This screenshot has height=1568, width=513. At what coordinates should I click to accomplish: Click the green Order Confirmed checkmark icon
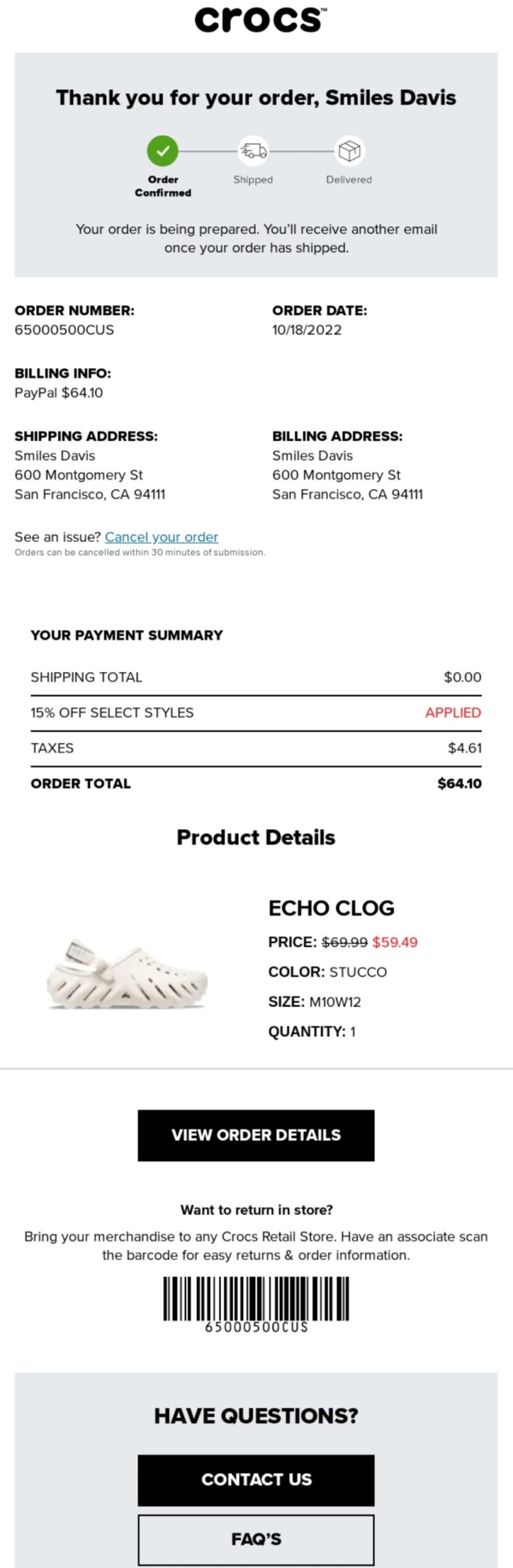pyautogui.click(x=163, y=151)
